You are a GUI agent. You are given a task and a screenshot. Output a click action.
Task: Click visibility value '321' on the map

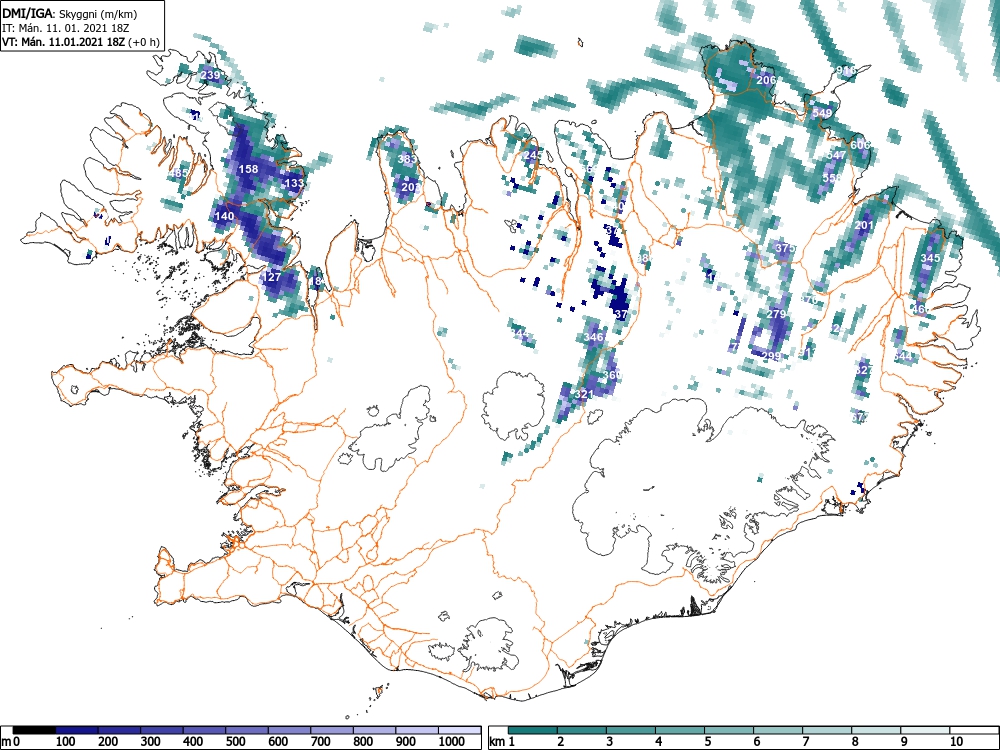(584, 394)
